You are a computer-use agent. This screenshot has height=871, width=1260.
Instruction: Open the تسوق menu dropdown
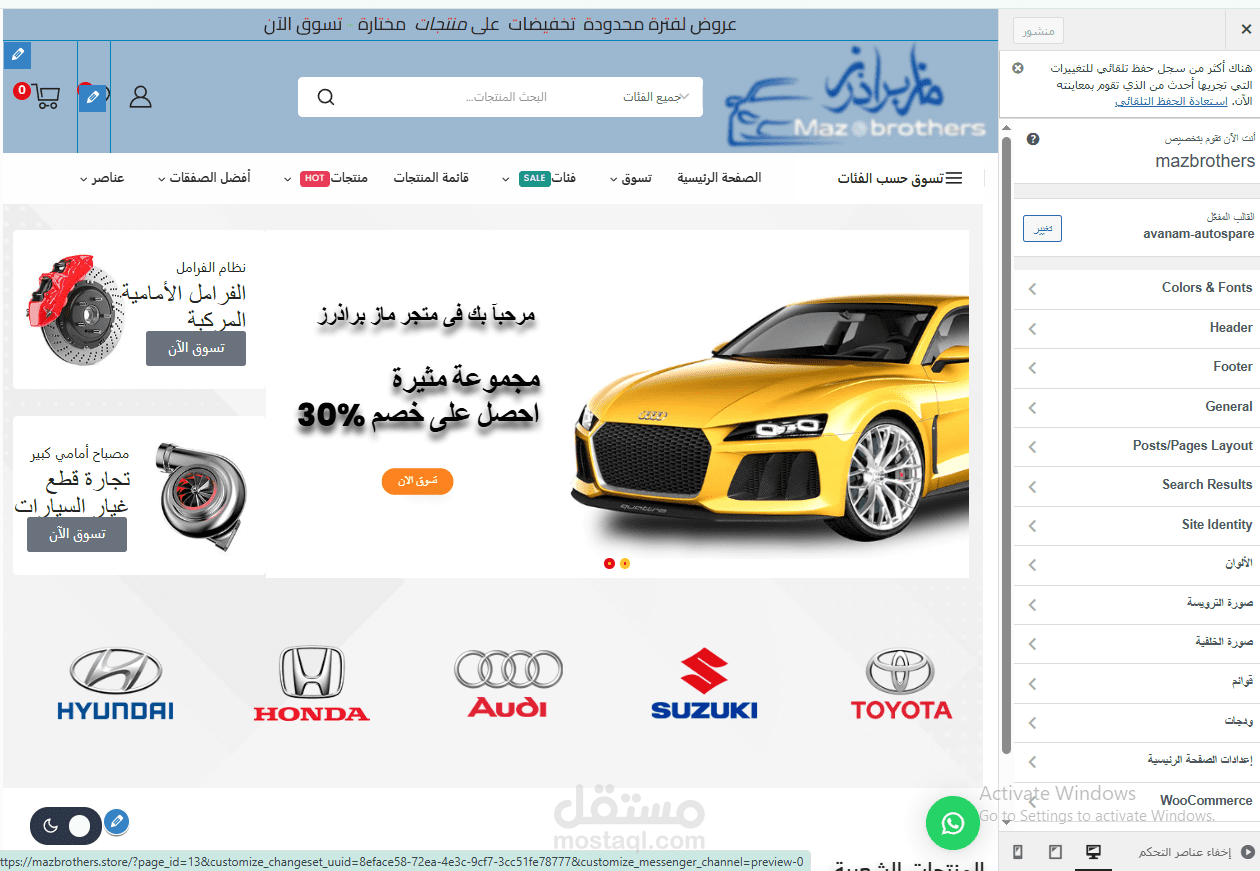629,178
